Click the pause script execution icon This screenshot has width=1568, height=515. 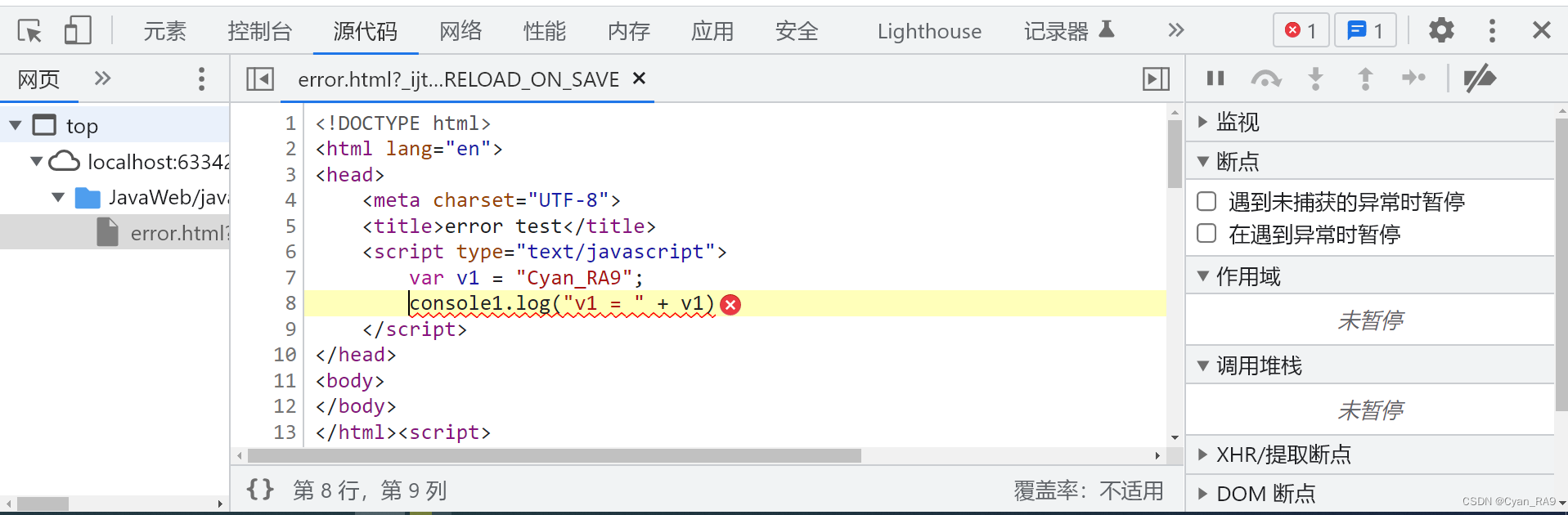pyautogui.click(x=1215, y=78)
